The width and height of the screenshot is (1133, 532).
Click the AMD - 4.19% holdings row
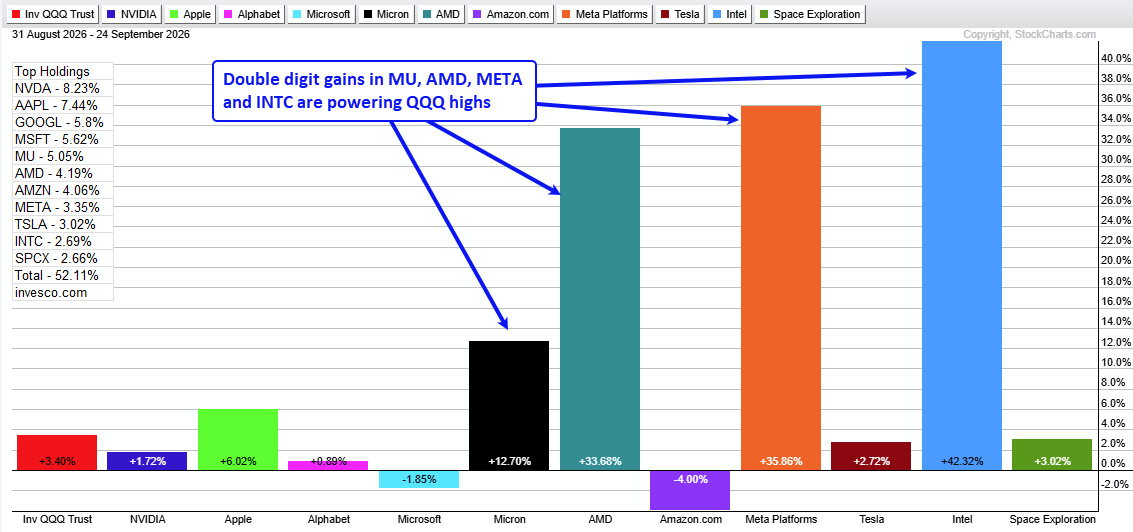click(x=63, y=173)
